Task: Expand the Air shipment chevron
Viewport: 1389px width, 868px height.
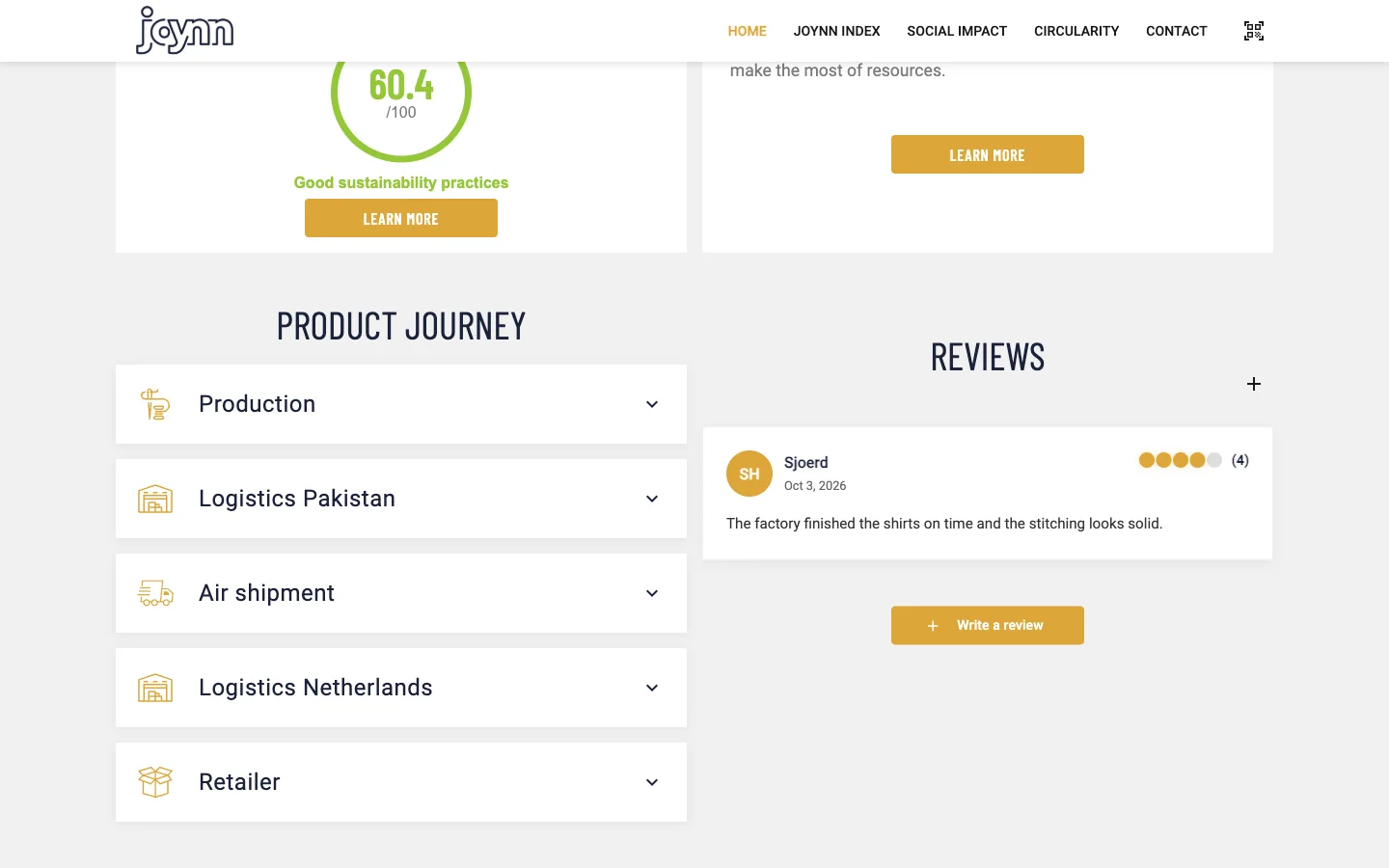Action: [x=652, y=593]
